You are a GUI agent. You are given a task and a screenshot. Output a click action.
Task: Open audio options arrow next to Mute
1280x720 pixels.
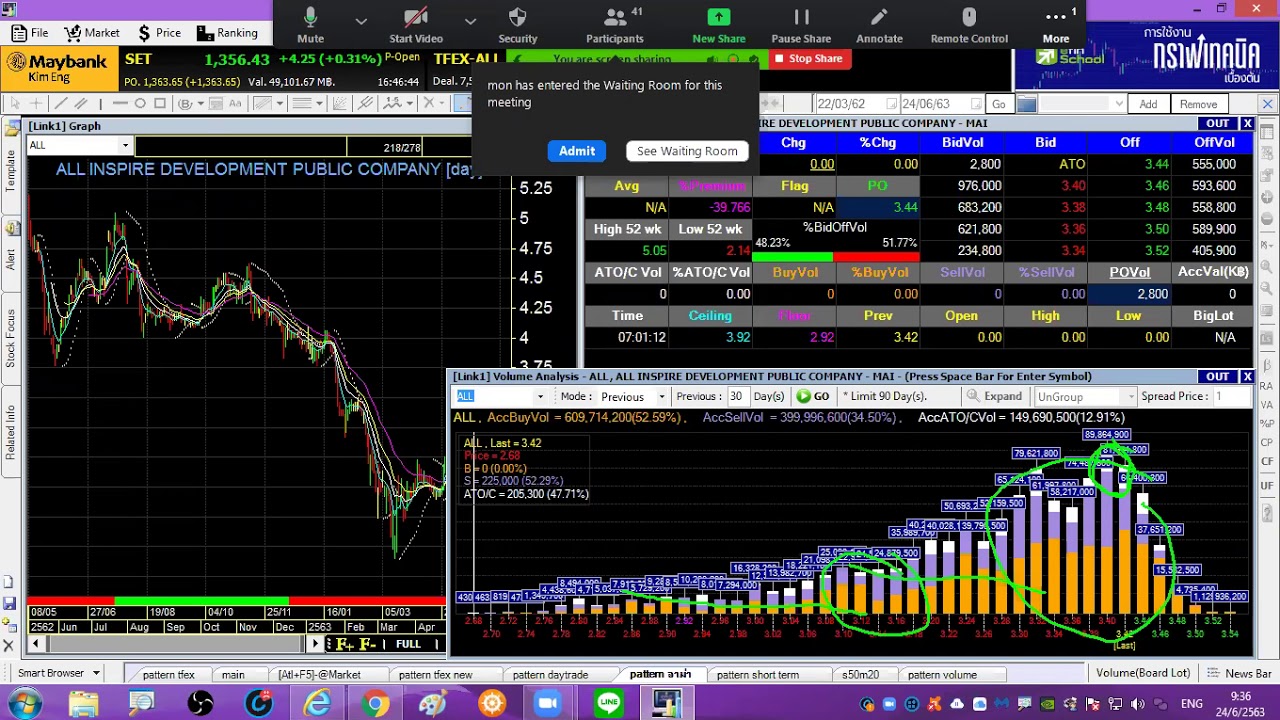[x=361, y=20]
